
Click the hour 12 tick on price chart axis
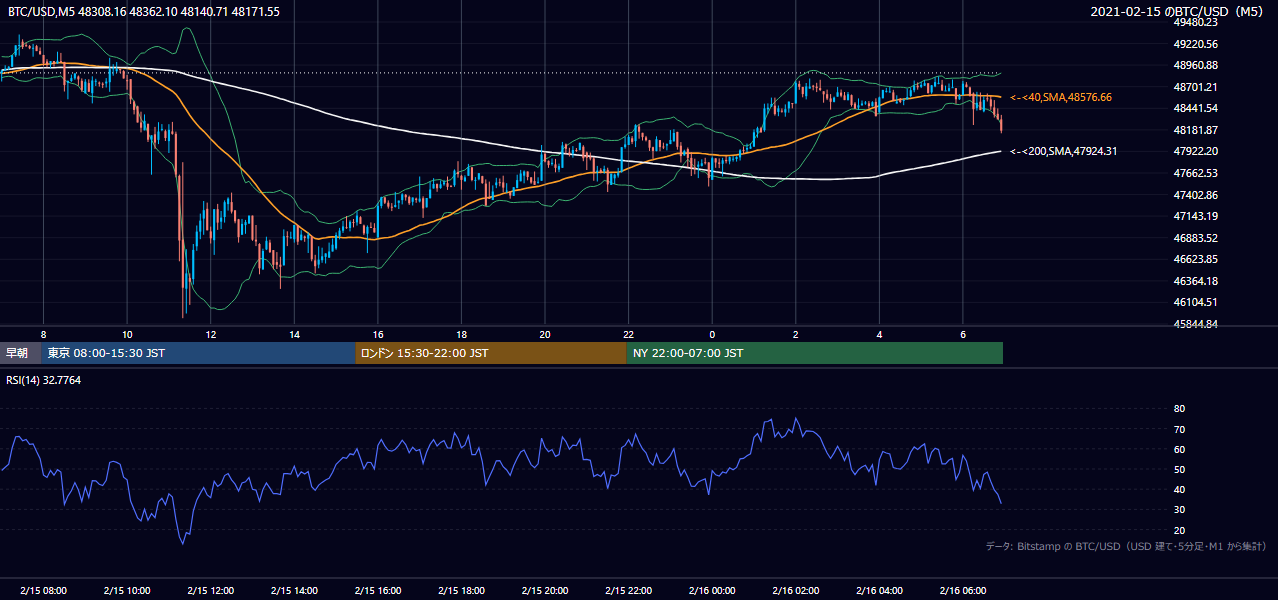point(210,334)
